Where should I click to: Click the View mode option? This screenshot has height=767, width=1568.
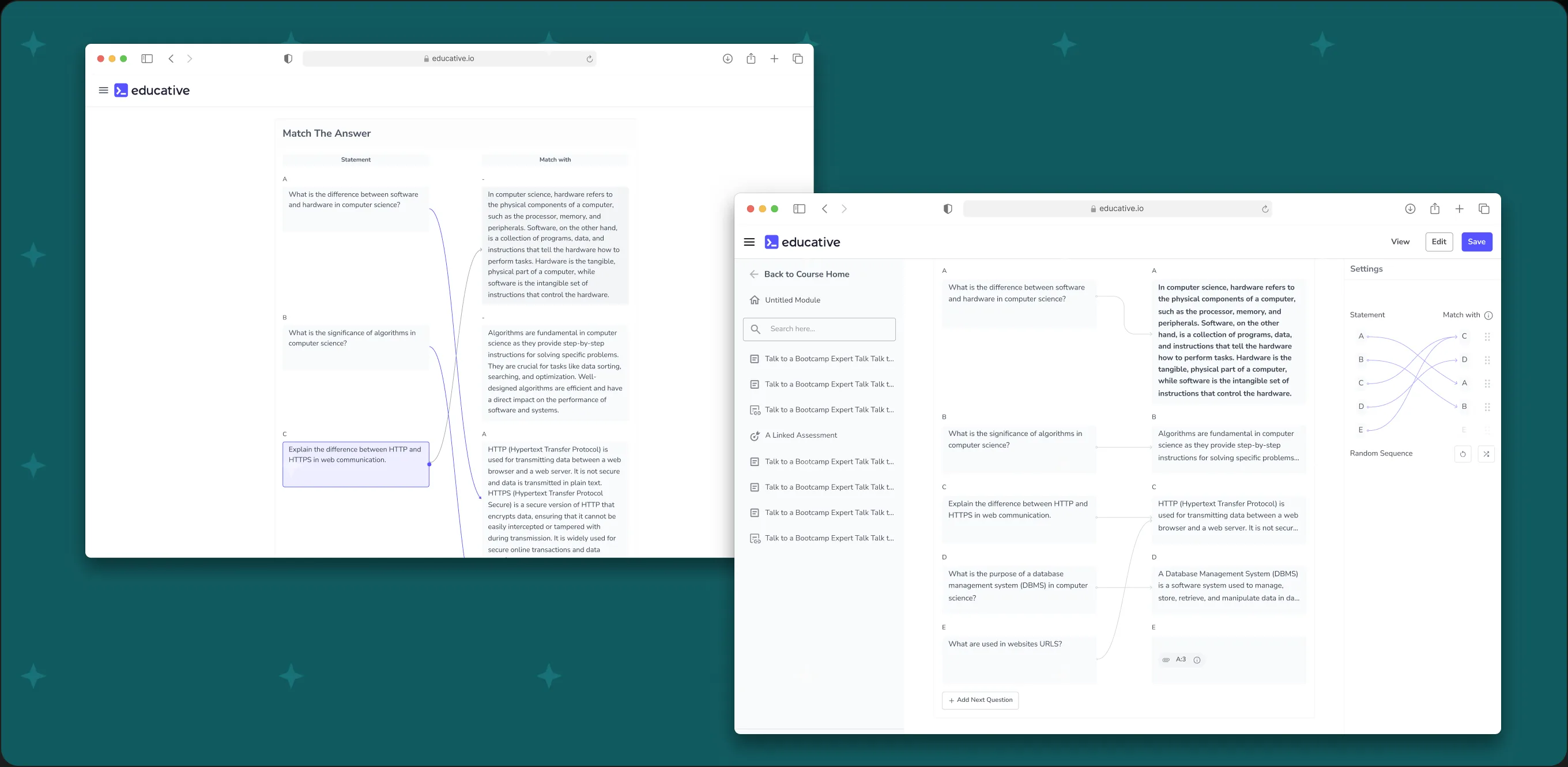(1400, 242)
